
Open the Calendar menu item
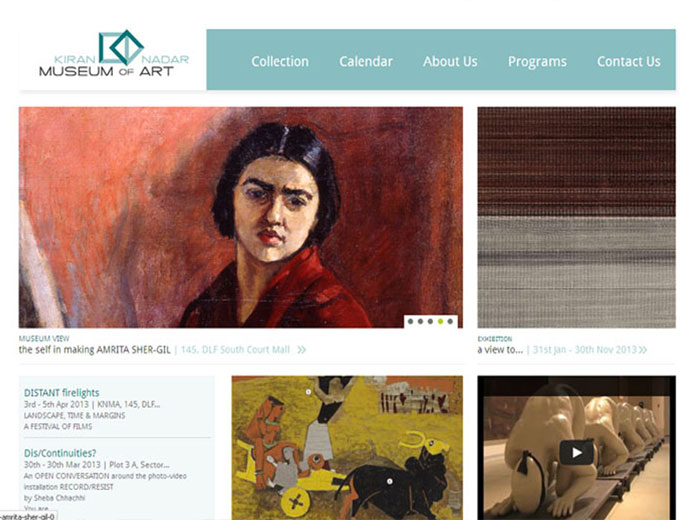pos(366,61)
